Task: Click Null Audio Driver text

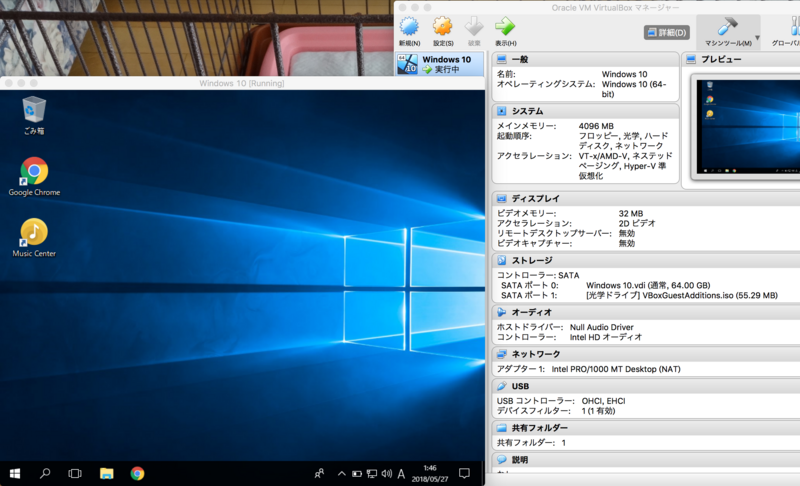Action: tap(602, 327)
